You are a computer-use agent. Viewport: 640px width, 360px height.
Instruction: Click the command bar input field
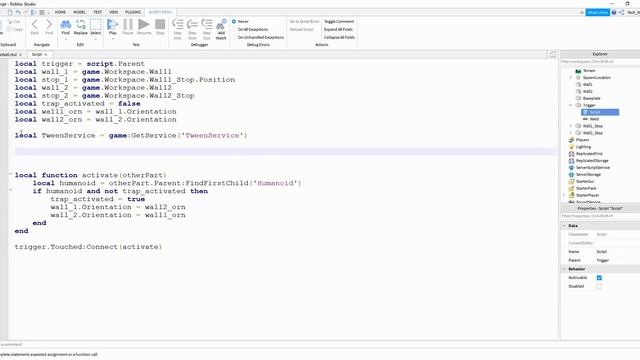coord(280,344)
